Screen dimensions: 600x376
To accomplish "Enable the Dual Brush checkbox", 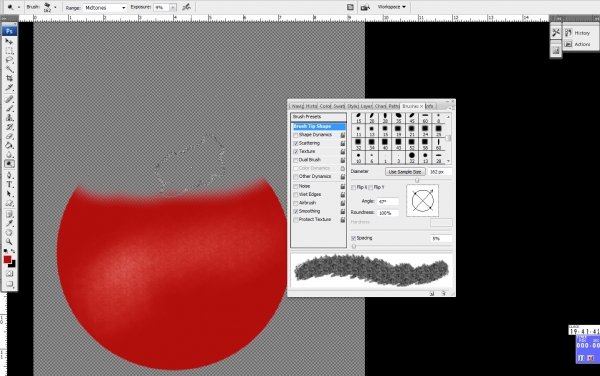I will pos(295,160).
